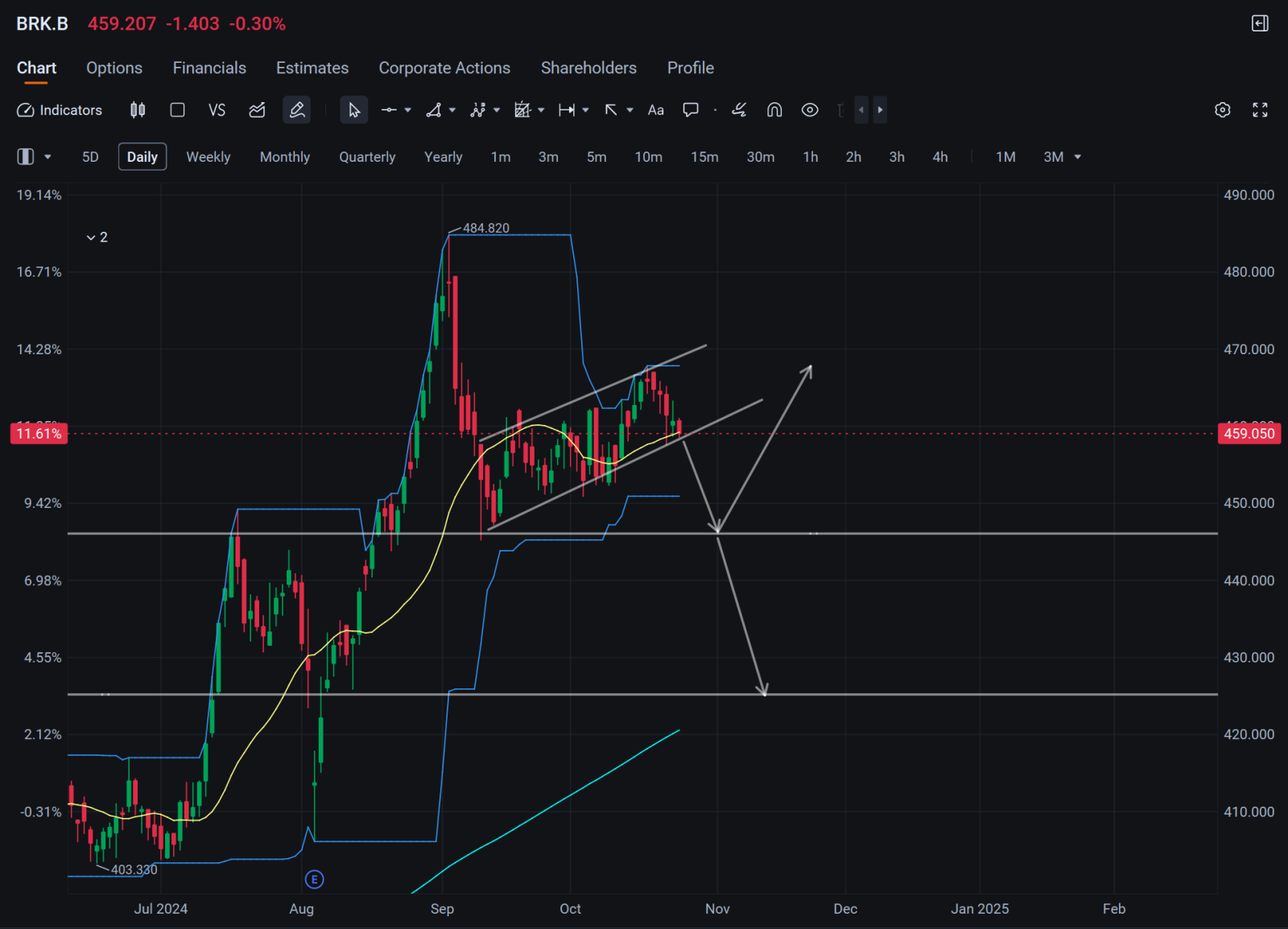Expand the arrow tool dropdown arrow
The height and width of the screenshot is (929, 1288).
pos(630,110)
